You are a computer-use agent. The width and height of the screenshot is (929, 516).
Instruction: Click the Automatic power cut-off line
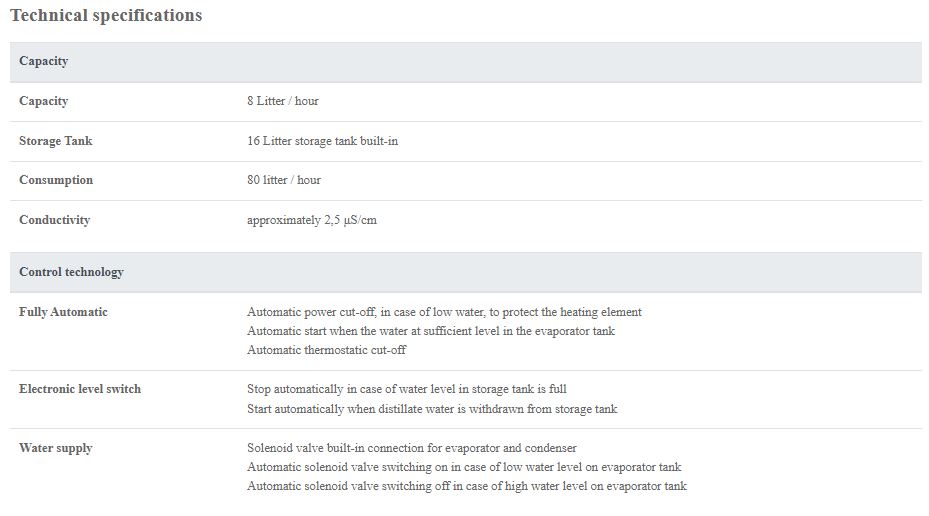(444, 312)
